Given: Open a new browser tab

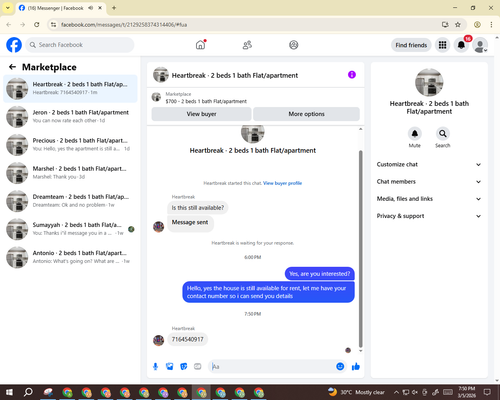Looking at the screenshot, I should coord(114,8).
